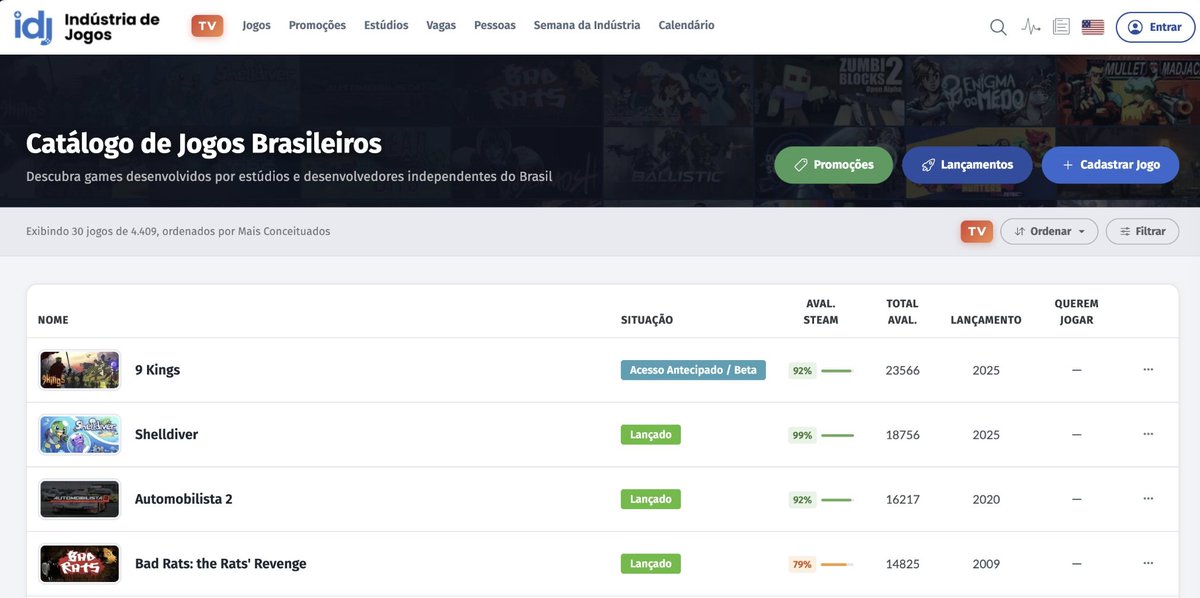Sort by TOTAL AVAL. column header

coord(902,312)
